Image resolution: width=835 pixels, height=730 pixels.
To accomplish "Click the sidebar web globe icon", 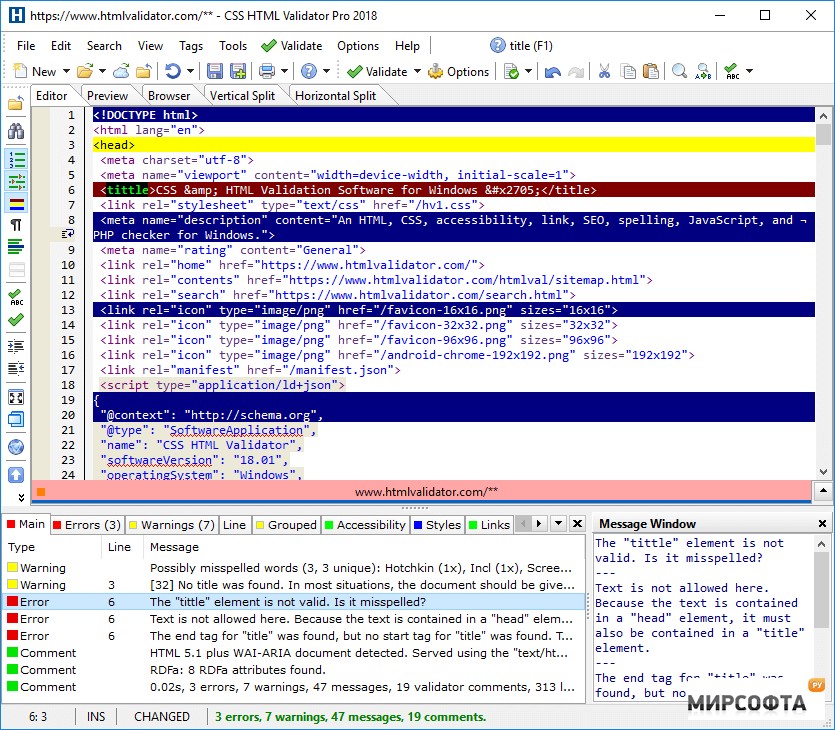I will pos(16,447).
